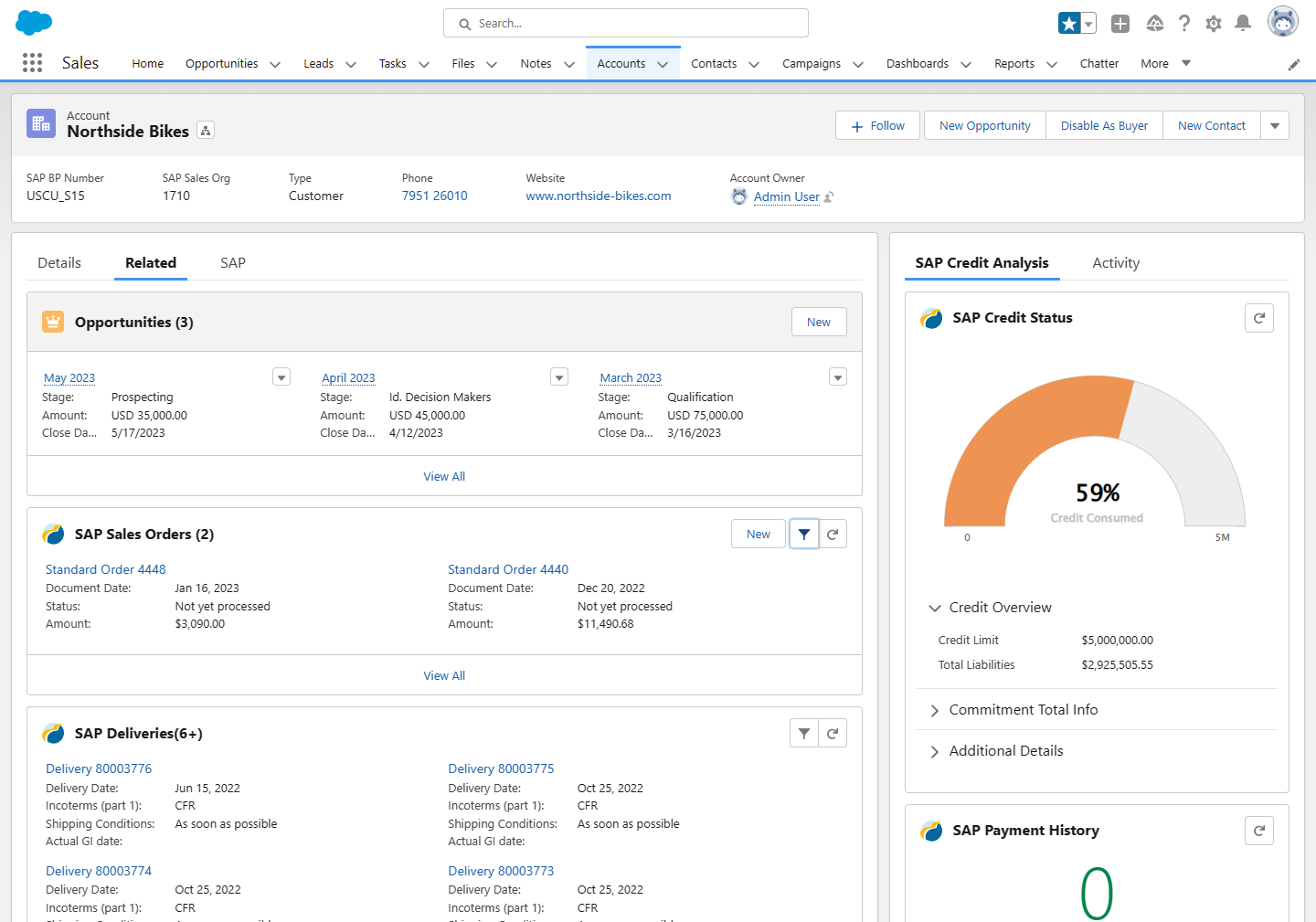The width and height of the screenshot is (1316, 922).
Task: Click the Salesforce cloud logo
Action: 35,23
